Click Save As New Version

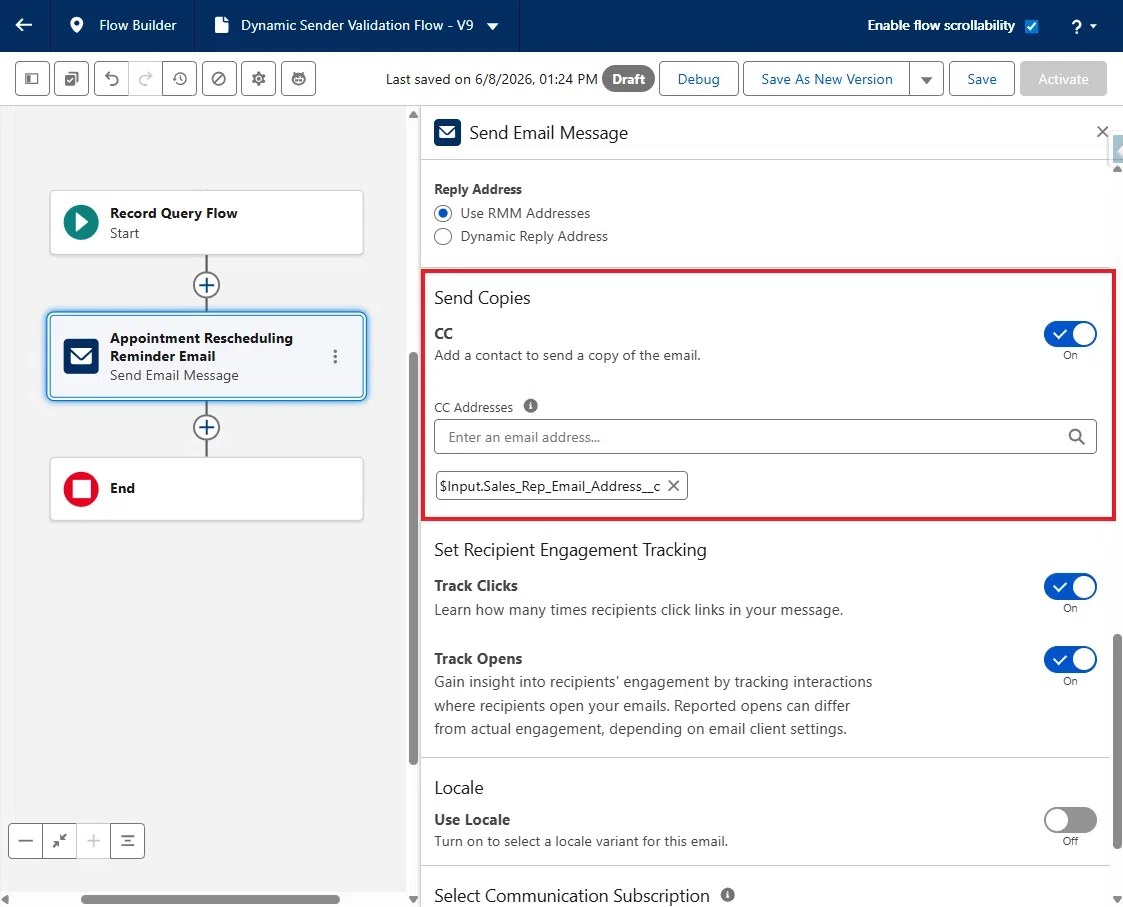point(826,79)
